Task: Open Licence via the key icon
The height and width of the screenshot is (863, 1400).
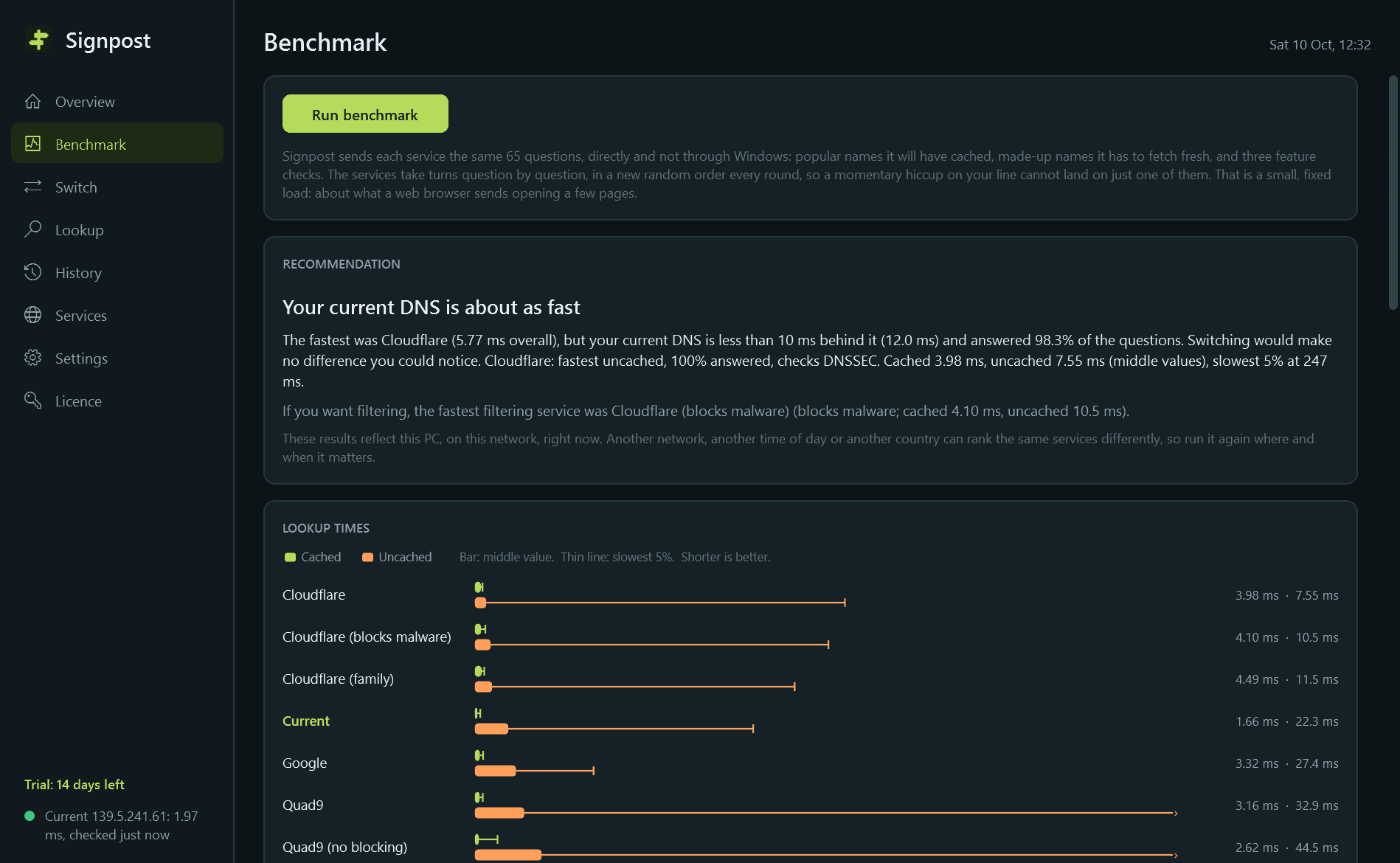Action: click(x=32, y=401)
